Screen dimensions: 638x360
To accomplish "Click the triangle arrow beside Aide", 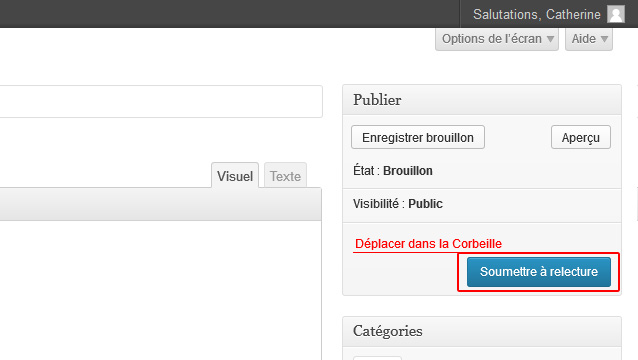I will click(604, 39).
